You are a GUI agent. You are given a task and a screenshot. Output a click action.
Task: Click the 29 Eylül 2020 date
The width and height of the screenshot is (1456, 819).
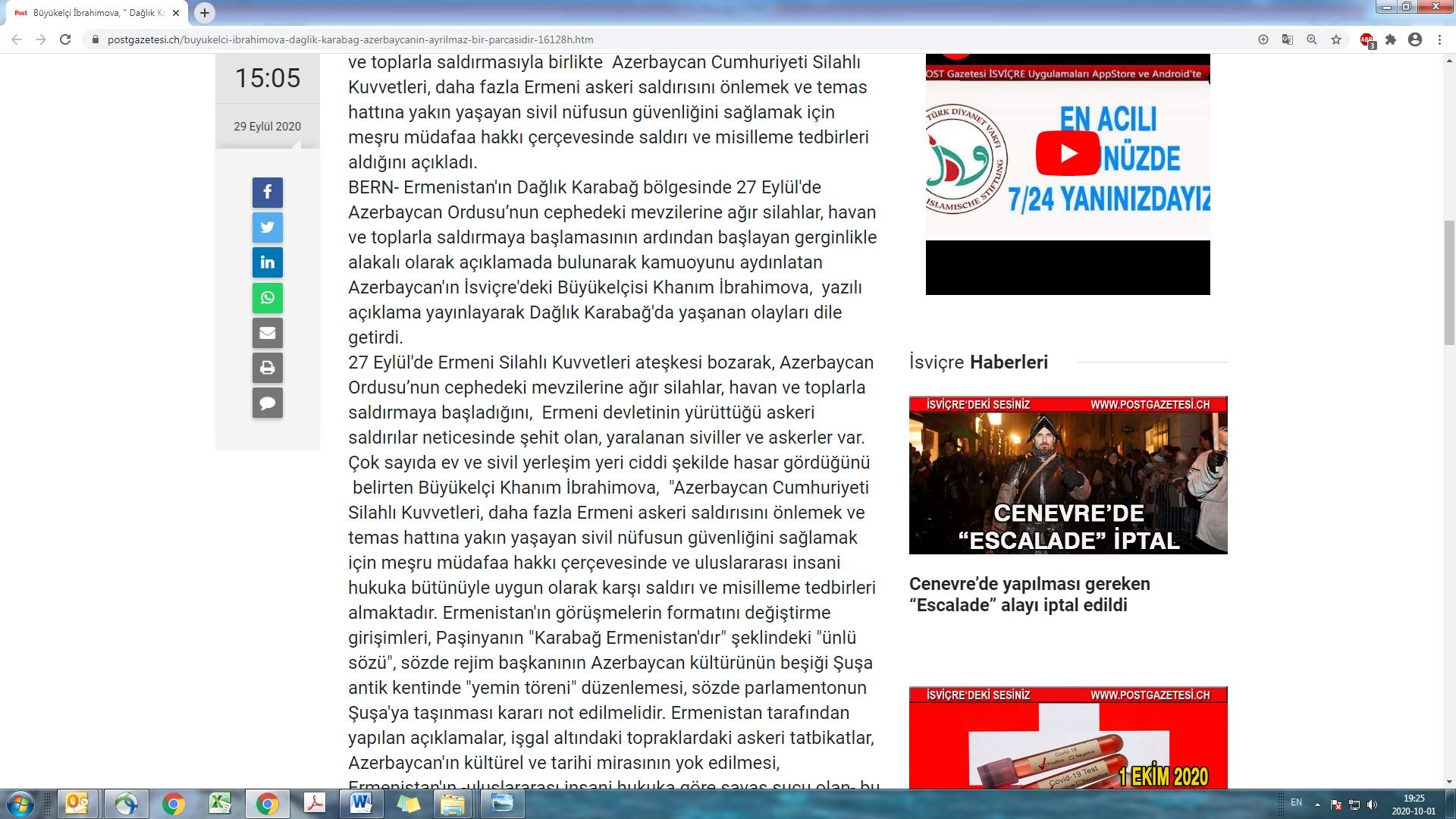point(267,127)
